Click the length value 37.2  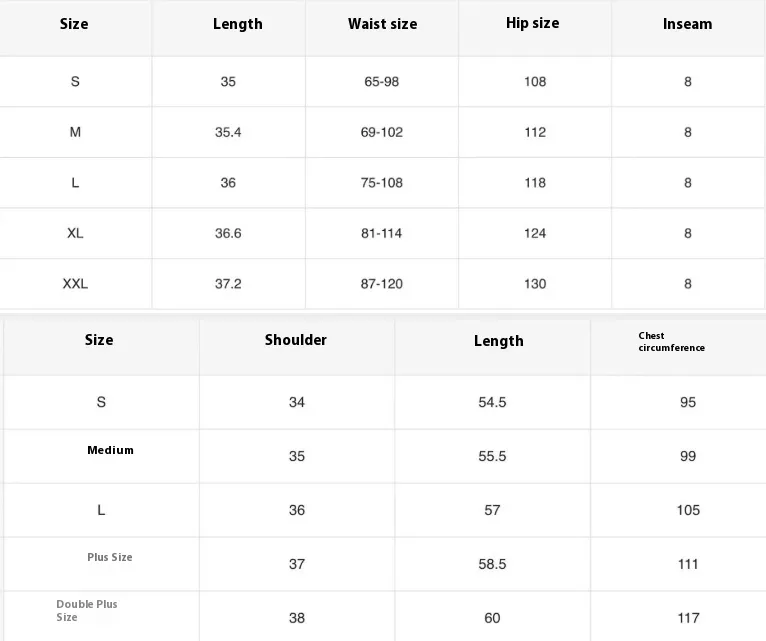pos(228,284)
